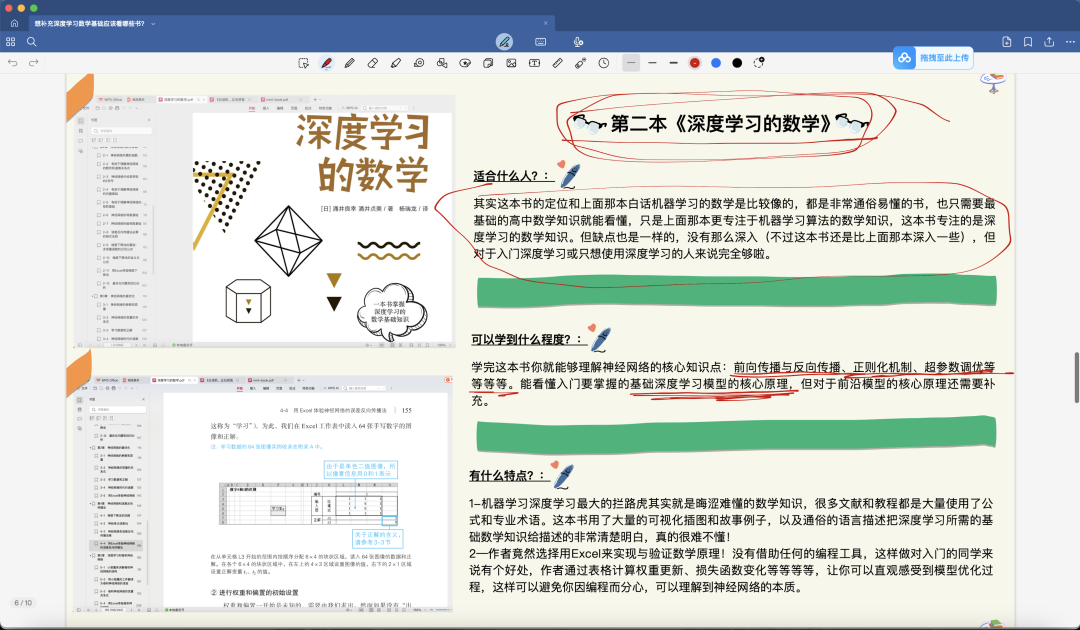Open the Excel neural network page screenshot
The height and width of the screenshot is (630, 1080).
pos(264,494)
